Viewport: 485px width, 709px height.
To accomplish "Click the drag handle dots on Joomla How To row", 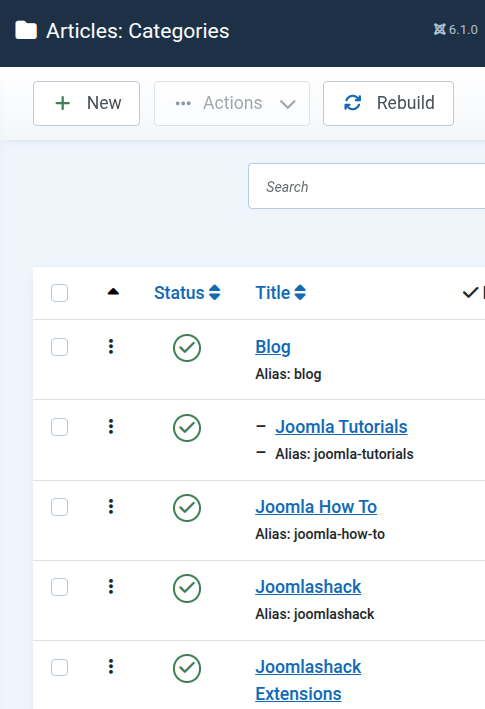I will pos(111,506).
